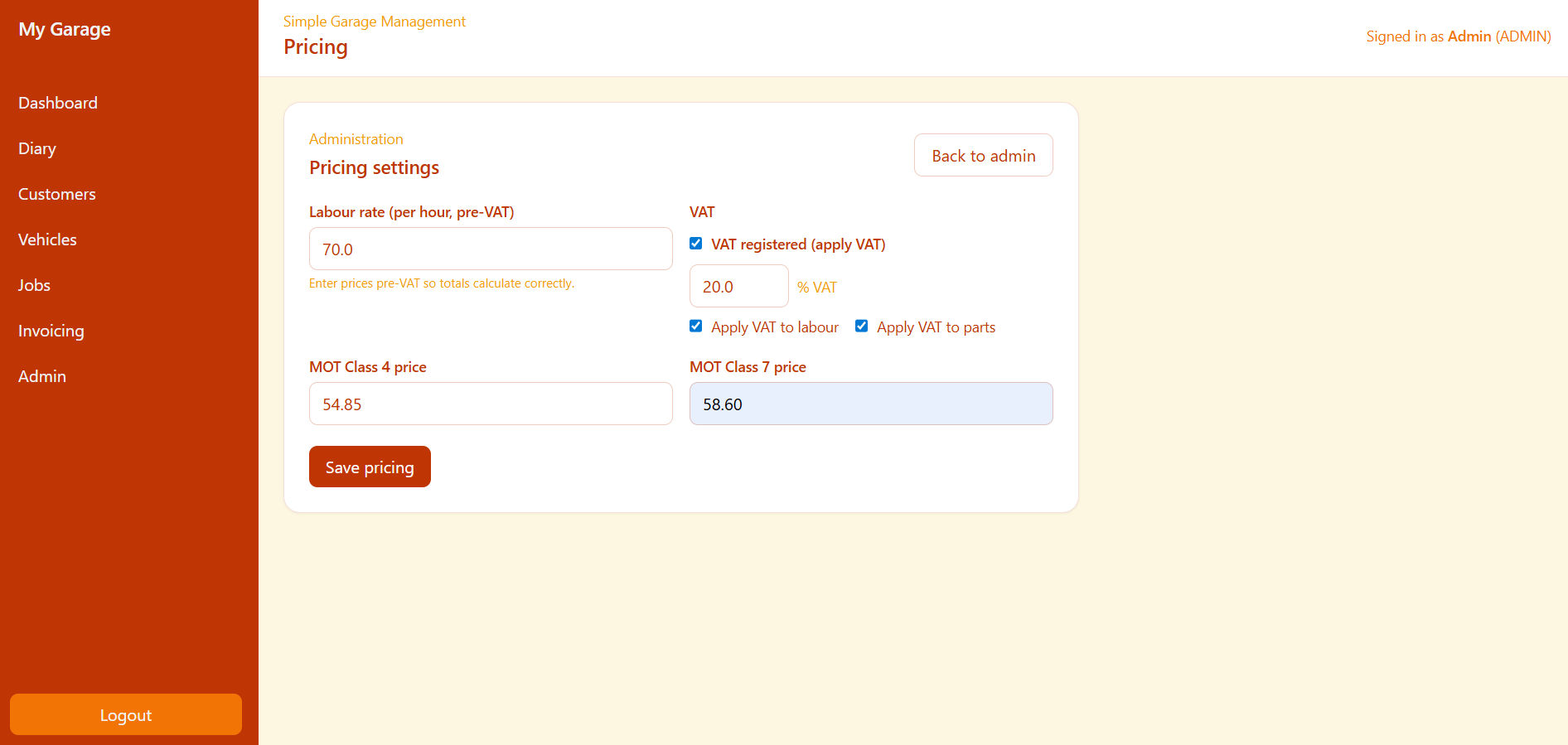Navigate to Vehicles
The width and height of the screenshot is (1568, 745).
47,239
